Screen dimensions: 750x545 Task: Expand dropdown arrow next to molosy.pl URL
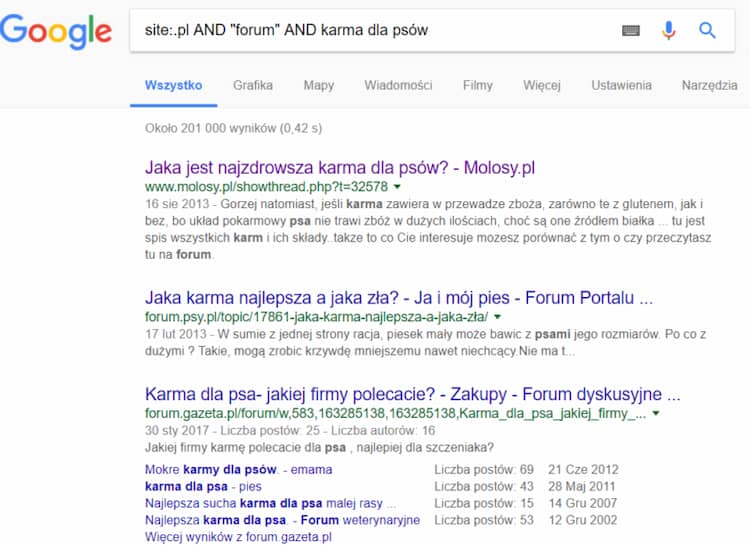(x=397, y=187)
